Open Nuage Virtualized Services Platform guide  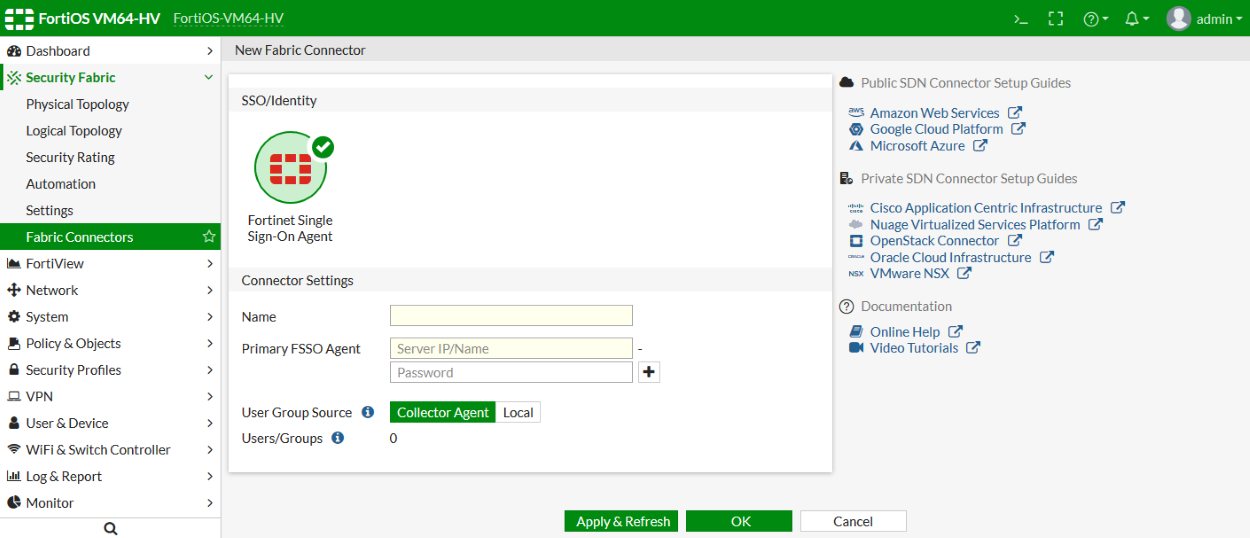point(975,224)
